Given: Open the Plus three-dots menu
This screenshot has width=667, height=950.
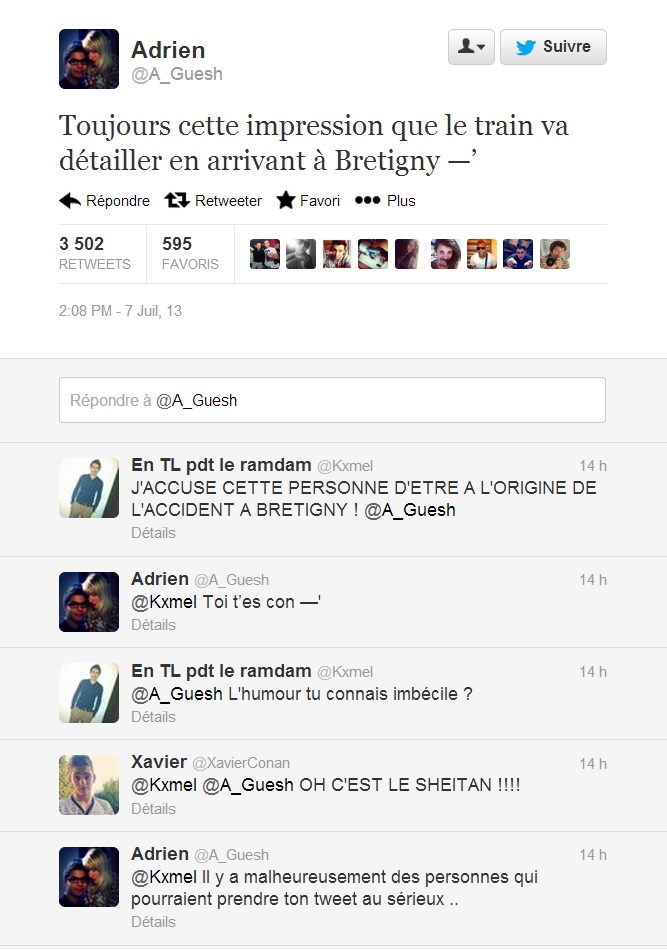Looking at the screenshot, I should click(x=367, y=200).
